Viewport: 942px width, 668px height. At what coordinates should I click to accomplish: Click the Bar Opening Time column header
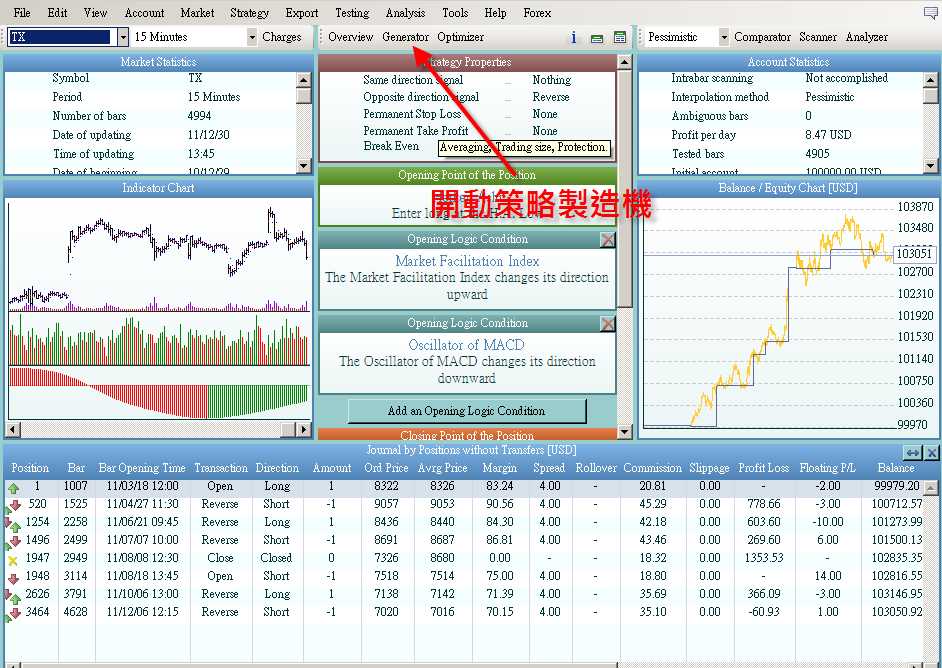pos(142,469)
